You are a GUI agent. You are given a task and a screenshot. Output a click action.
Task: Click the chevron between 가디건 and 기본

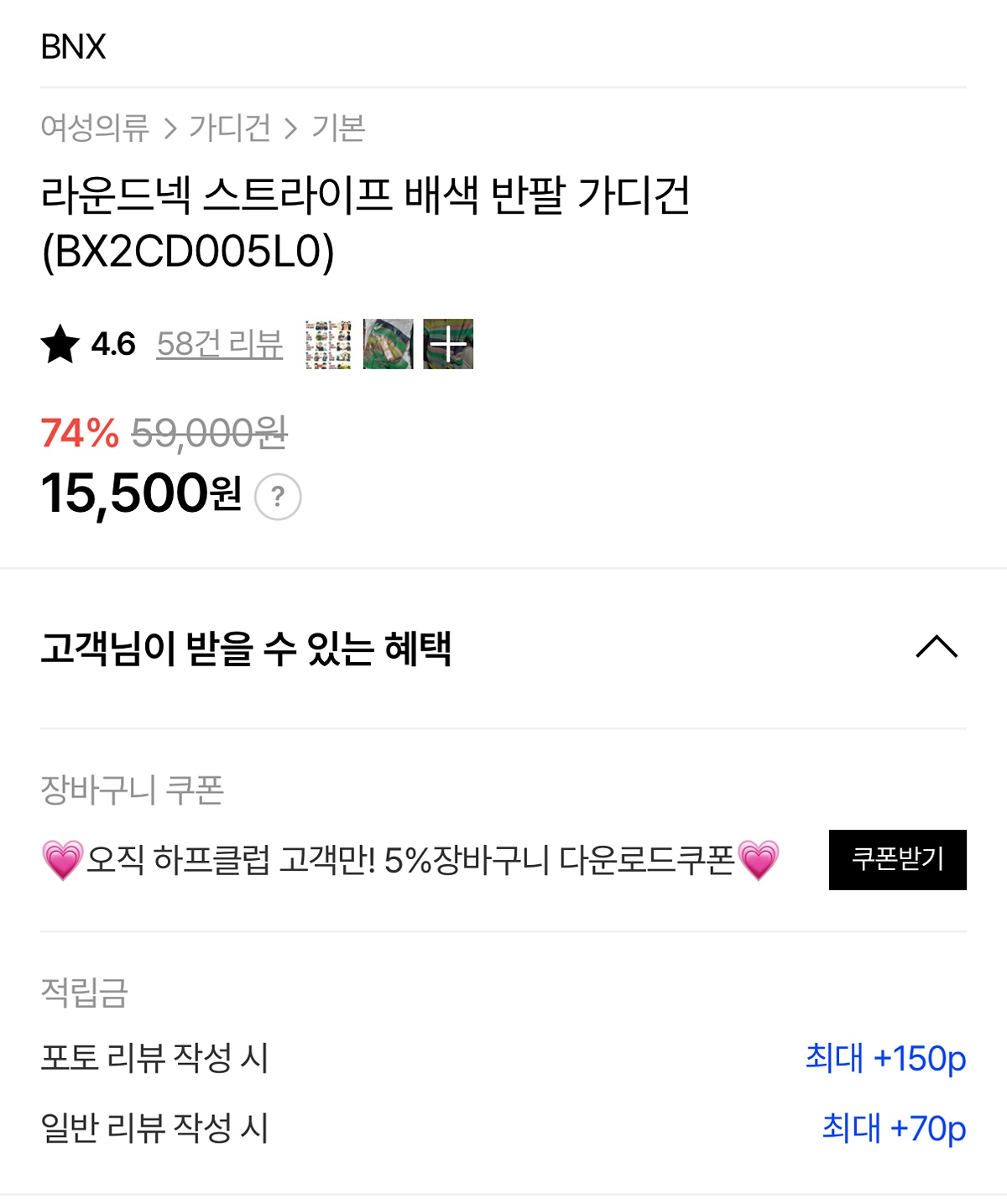(290, 128)
